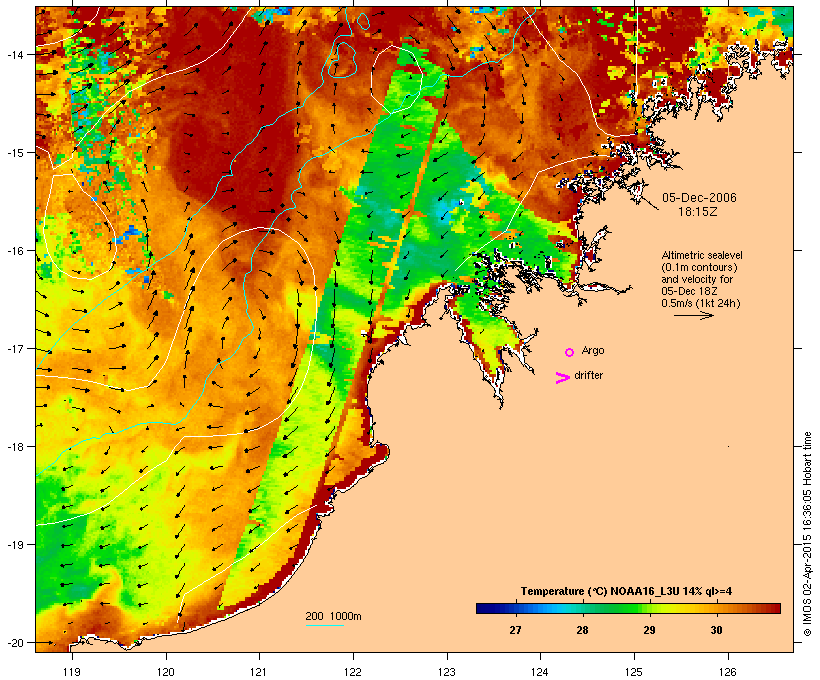
Task: Click the 'and velocity for' text
Action: tap(697, 279)
